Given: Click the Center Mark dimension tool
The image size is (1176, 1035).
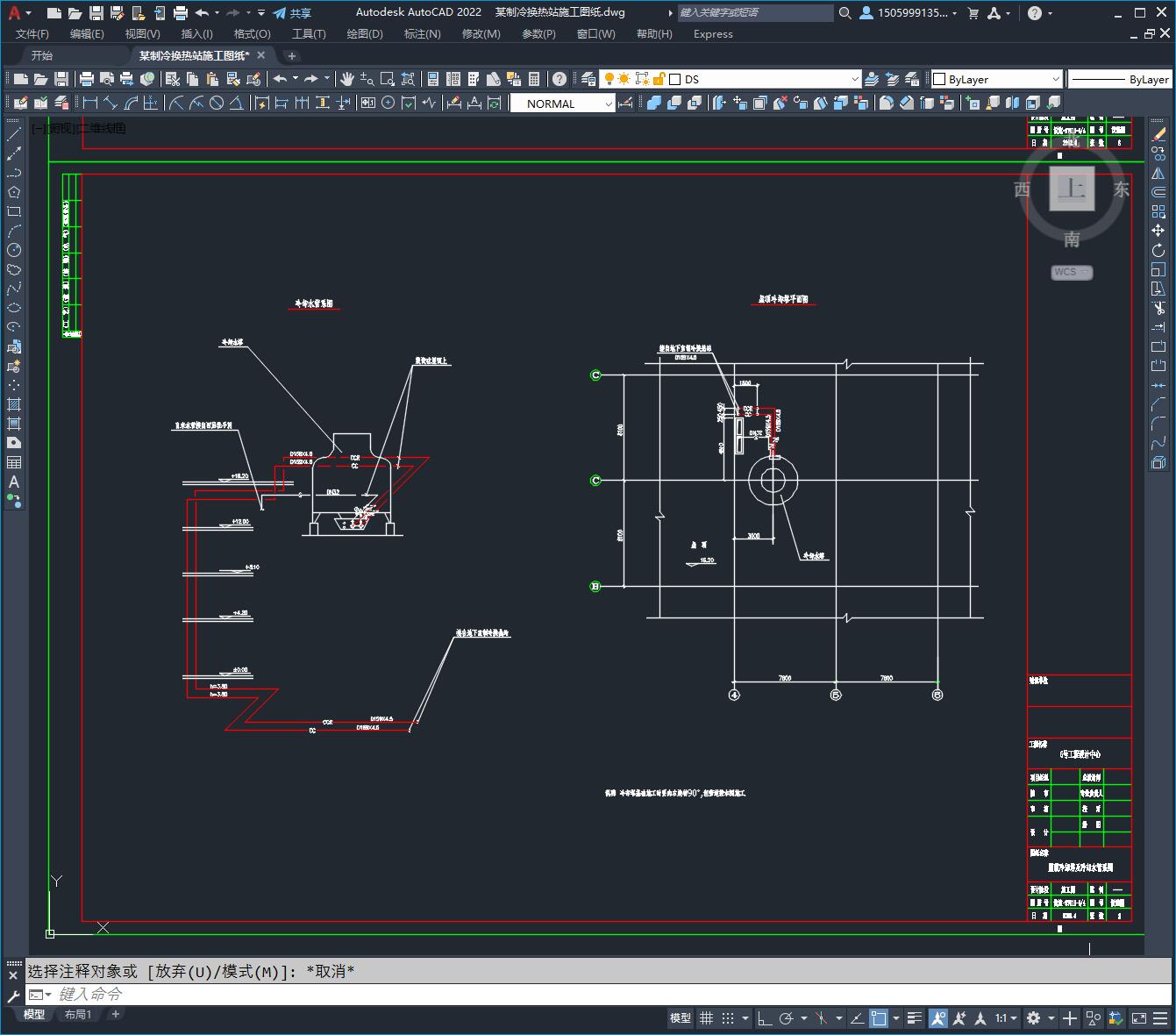Looking at the screenshot, I should (388, 103).
